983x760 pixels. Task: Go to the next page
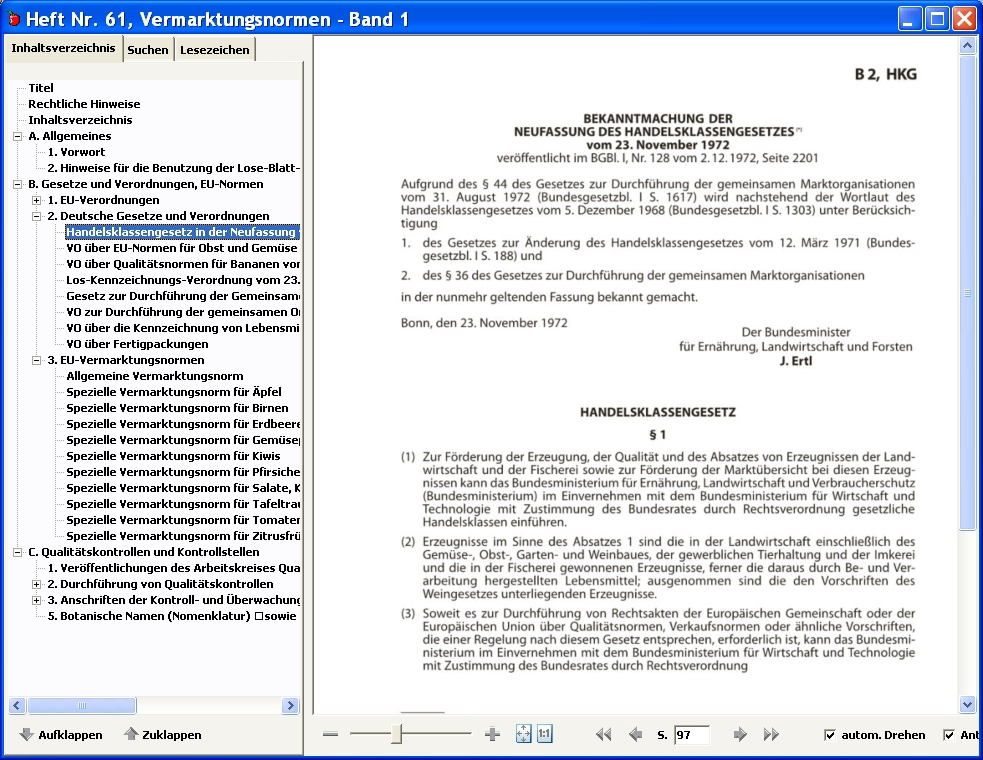740,734
